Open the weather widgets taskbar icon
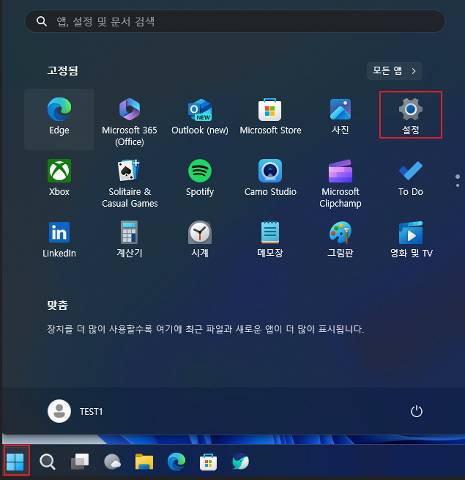Image resolution: width=465 pixels, height=480 pixels. [112, 462]
